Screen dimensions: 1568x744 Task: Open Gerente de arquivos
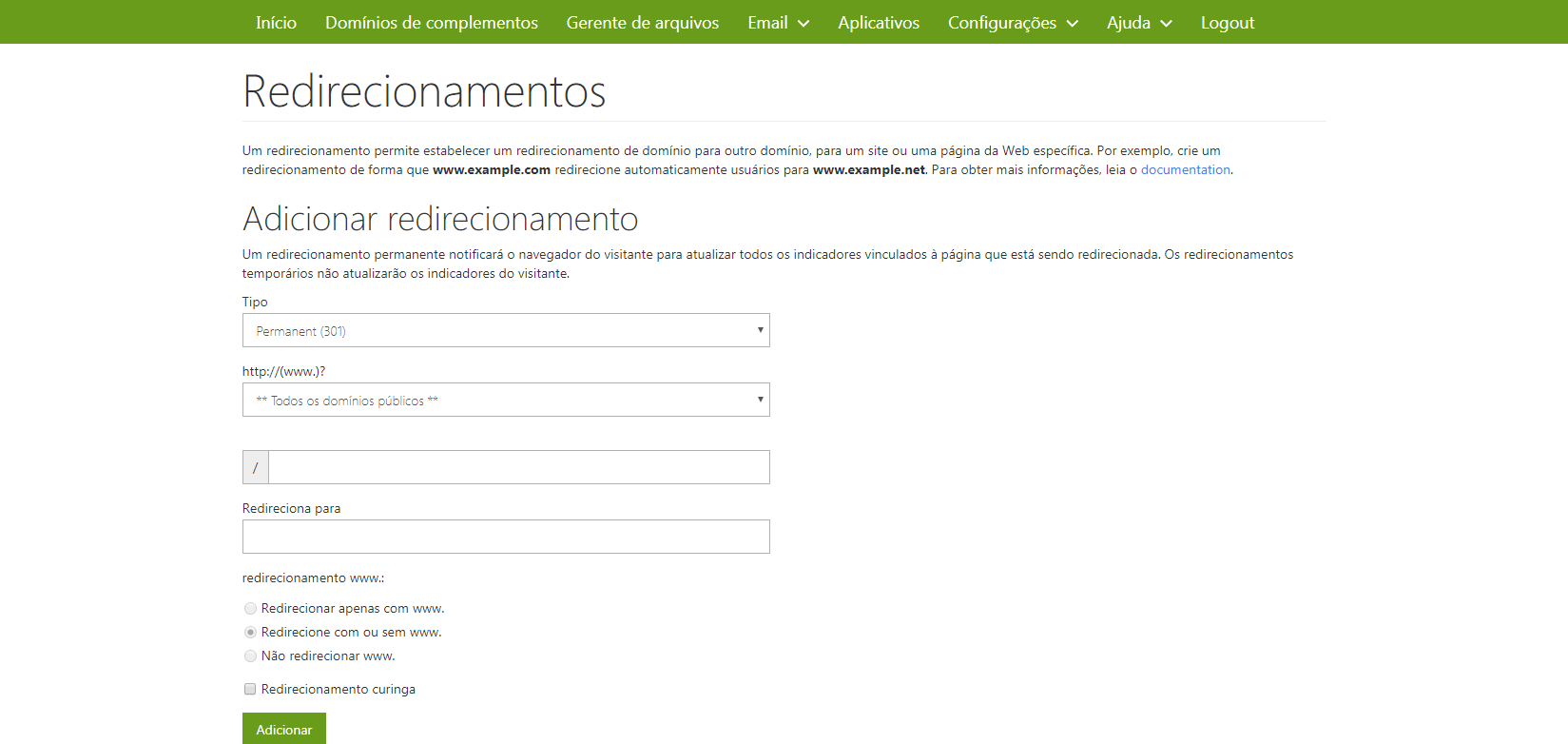(642, 23)
